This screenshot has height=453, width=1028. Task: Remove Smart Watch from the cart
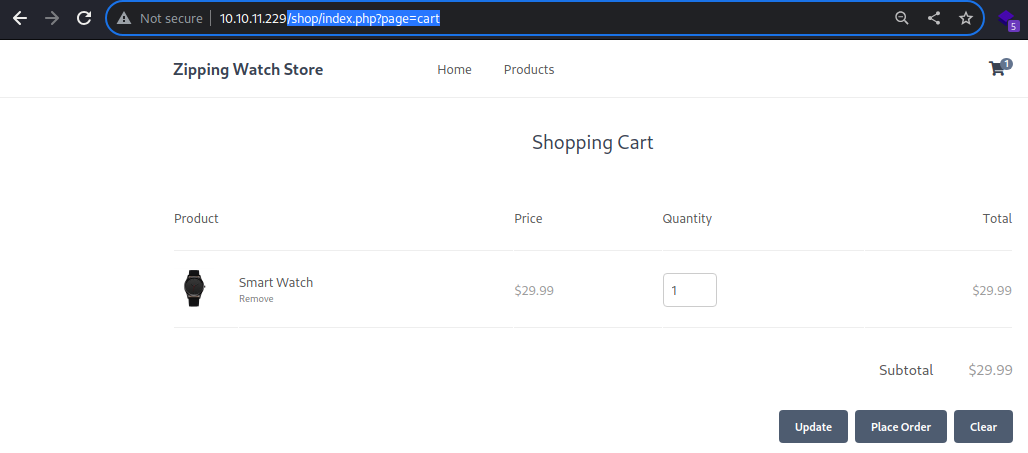point(256,299)
